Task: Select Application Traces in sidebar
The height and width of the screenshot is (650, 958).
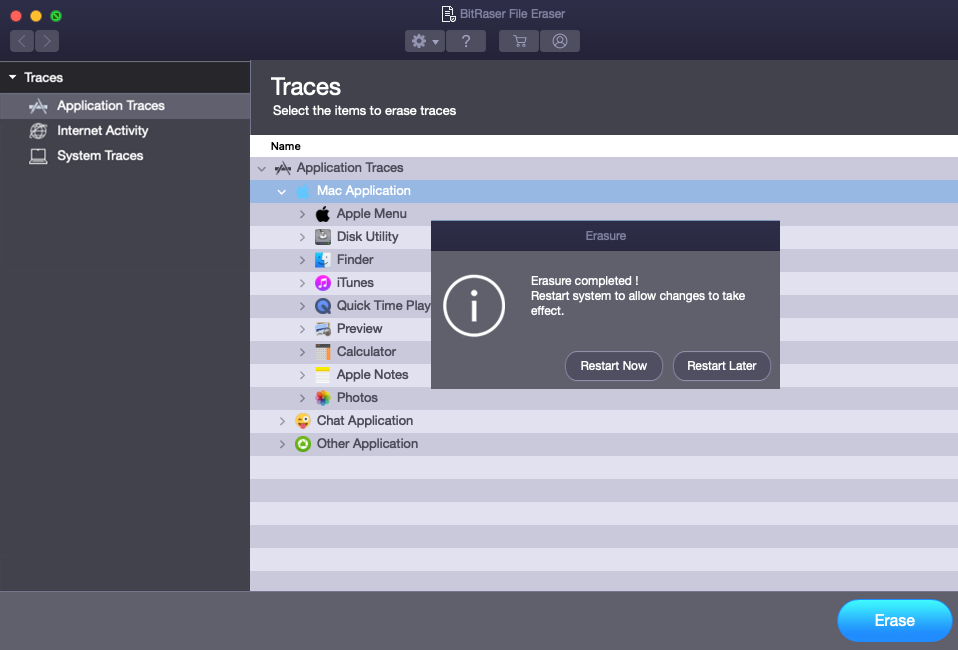Action: click(x=125, y=106)
